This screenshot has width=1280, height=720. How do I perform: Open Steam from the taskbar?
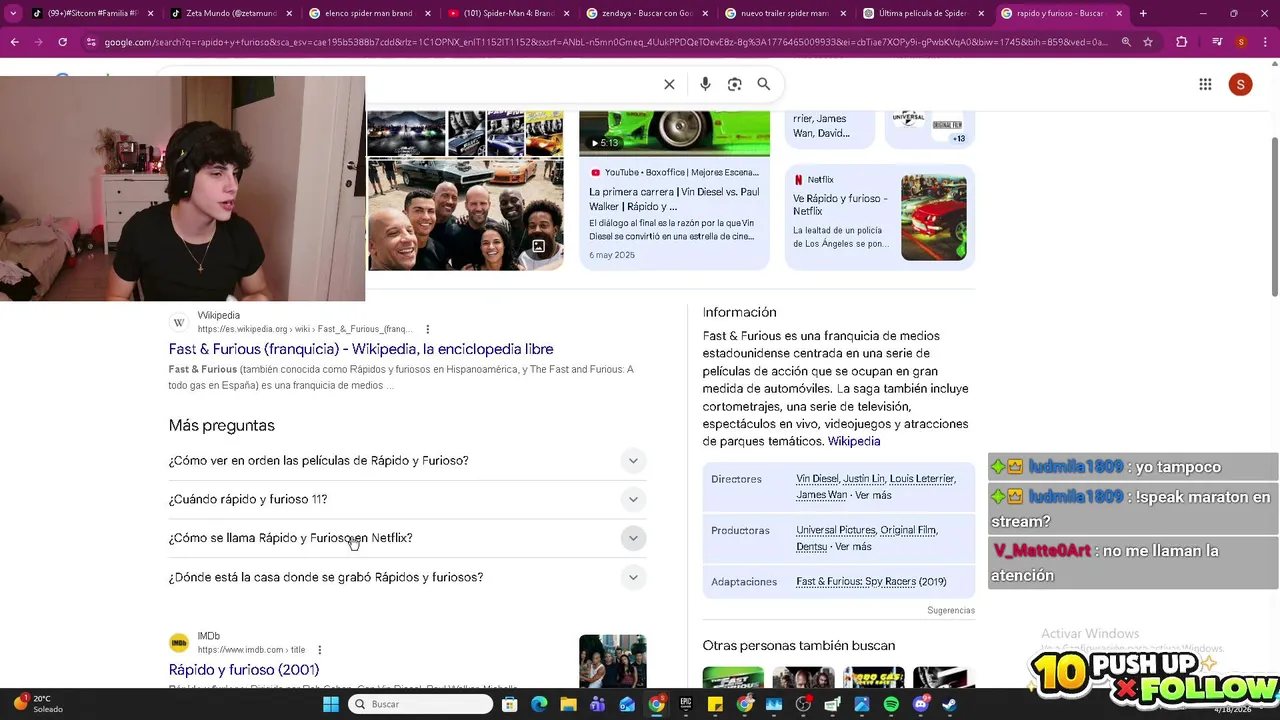click(949, 704)
